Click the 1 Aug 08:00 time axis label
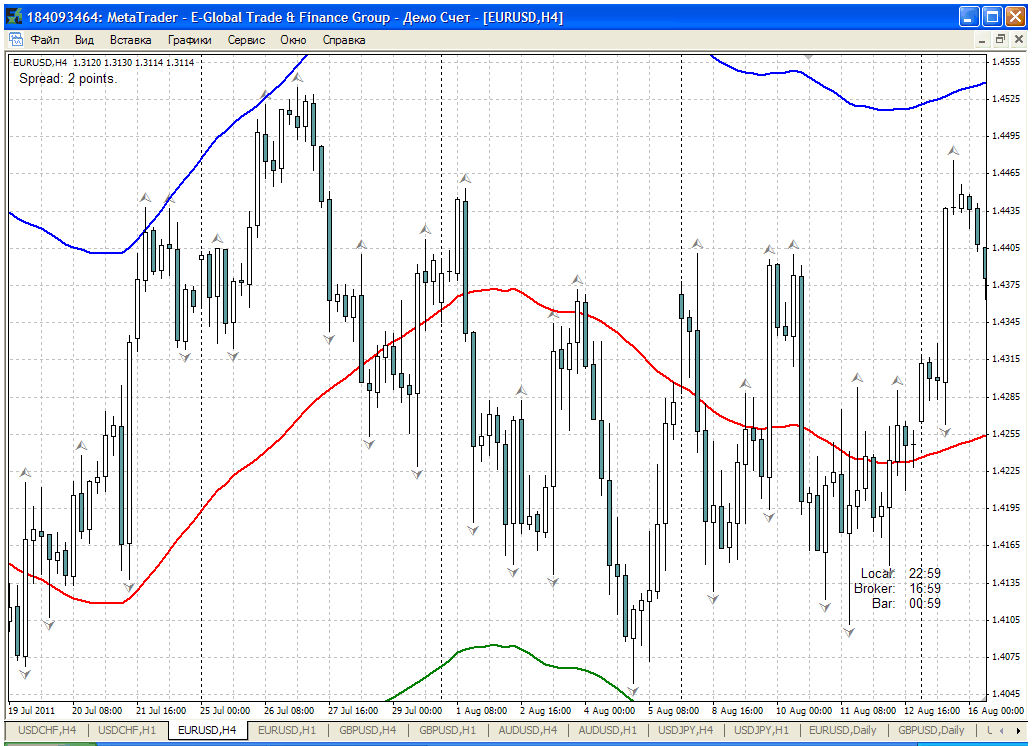 [x=481, y=710]
